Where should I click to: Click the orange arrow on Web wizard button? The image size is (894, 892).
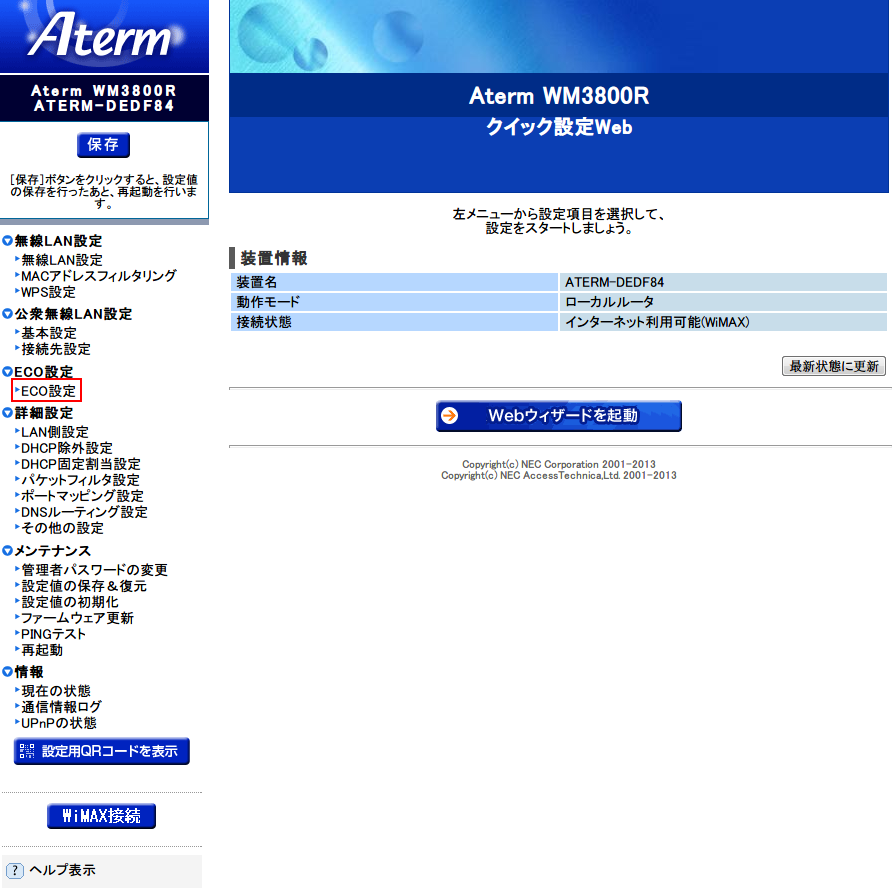click(x=451, y=416)
